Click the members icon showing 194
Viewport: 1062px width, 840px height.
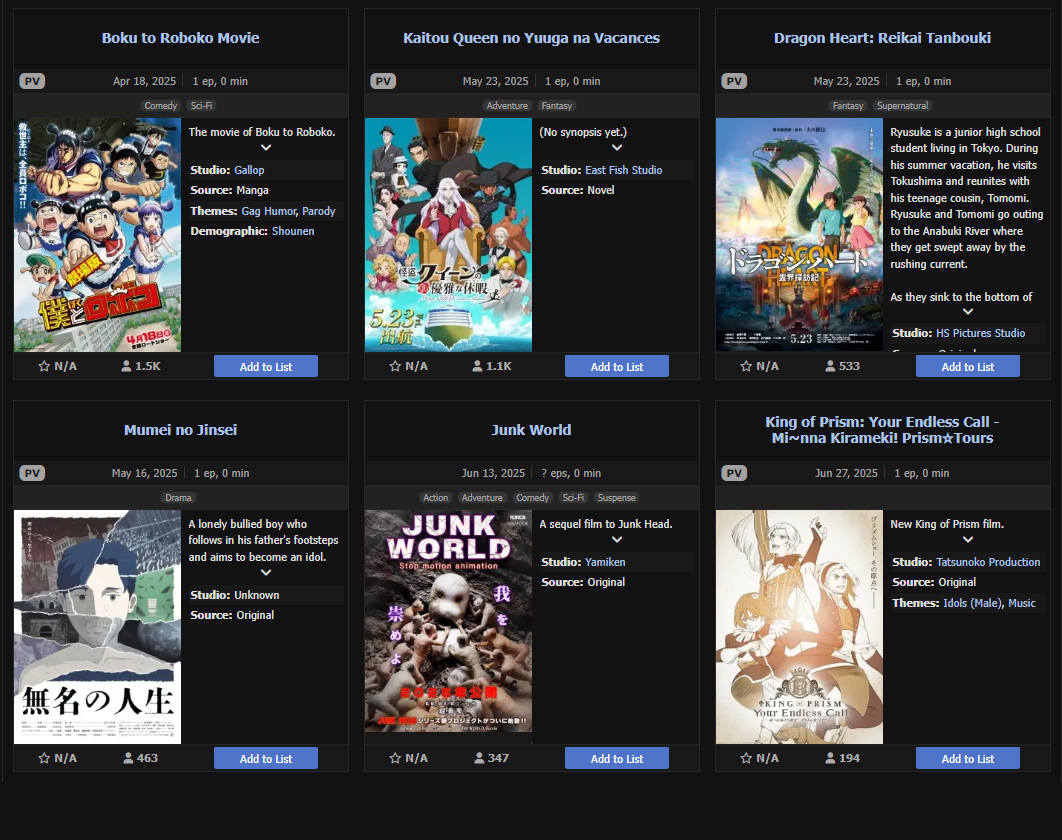830,758
